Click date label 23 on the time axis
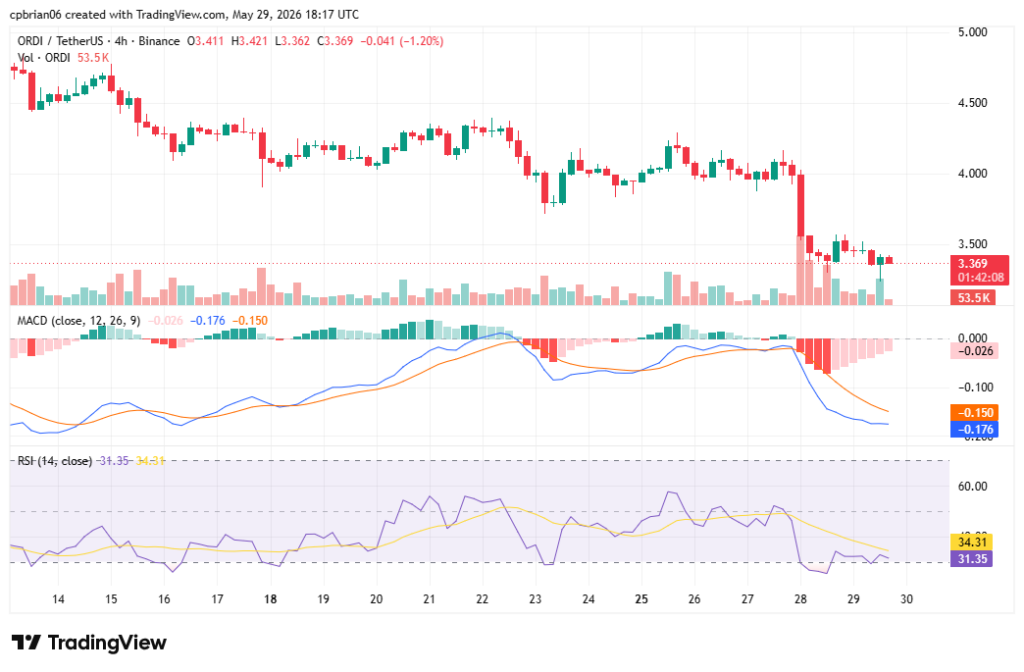The width and height of the screenshot is (1024, 672). (x=536, y=600)
